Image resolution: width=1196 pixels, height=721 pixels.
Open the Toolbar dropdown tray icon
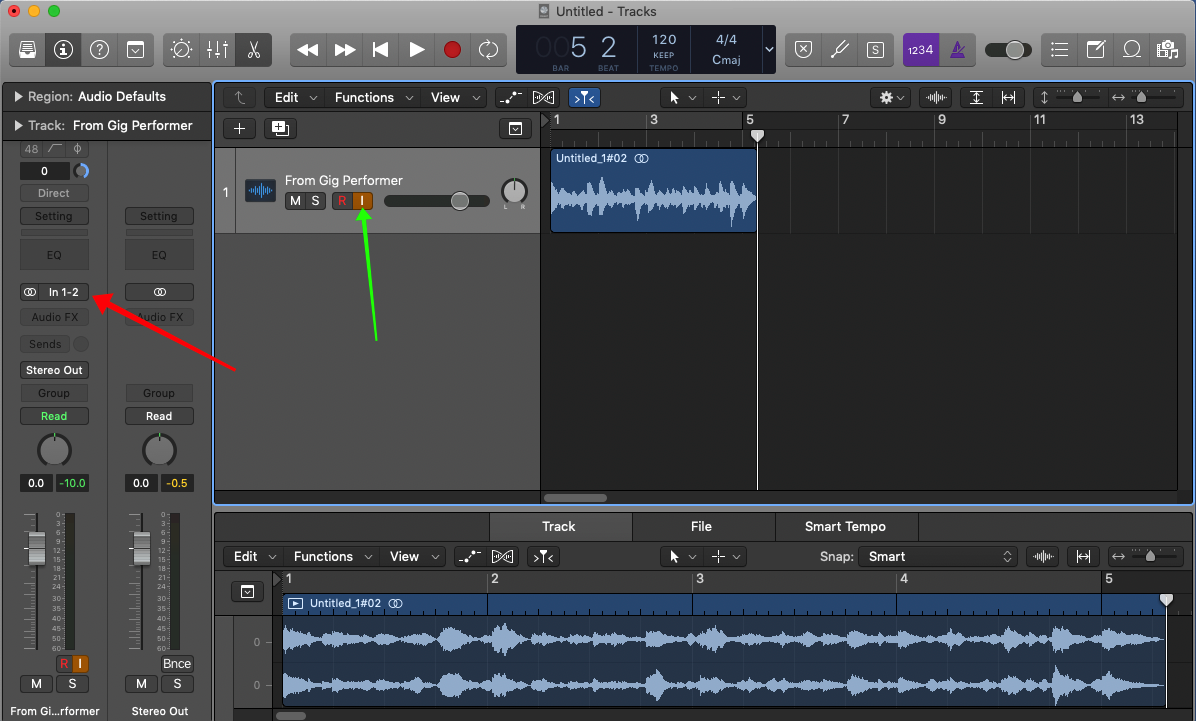pos(135,50)
